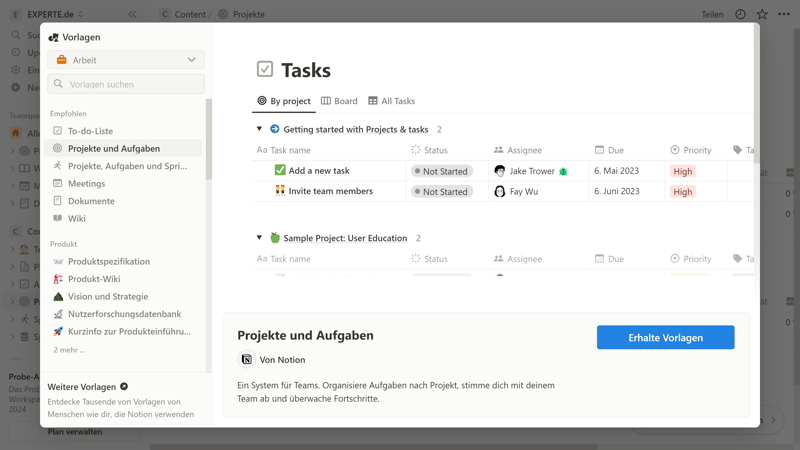Collapse the Getting started with Projects group

click(x=259, y=129)
